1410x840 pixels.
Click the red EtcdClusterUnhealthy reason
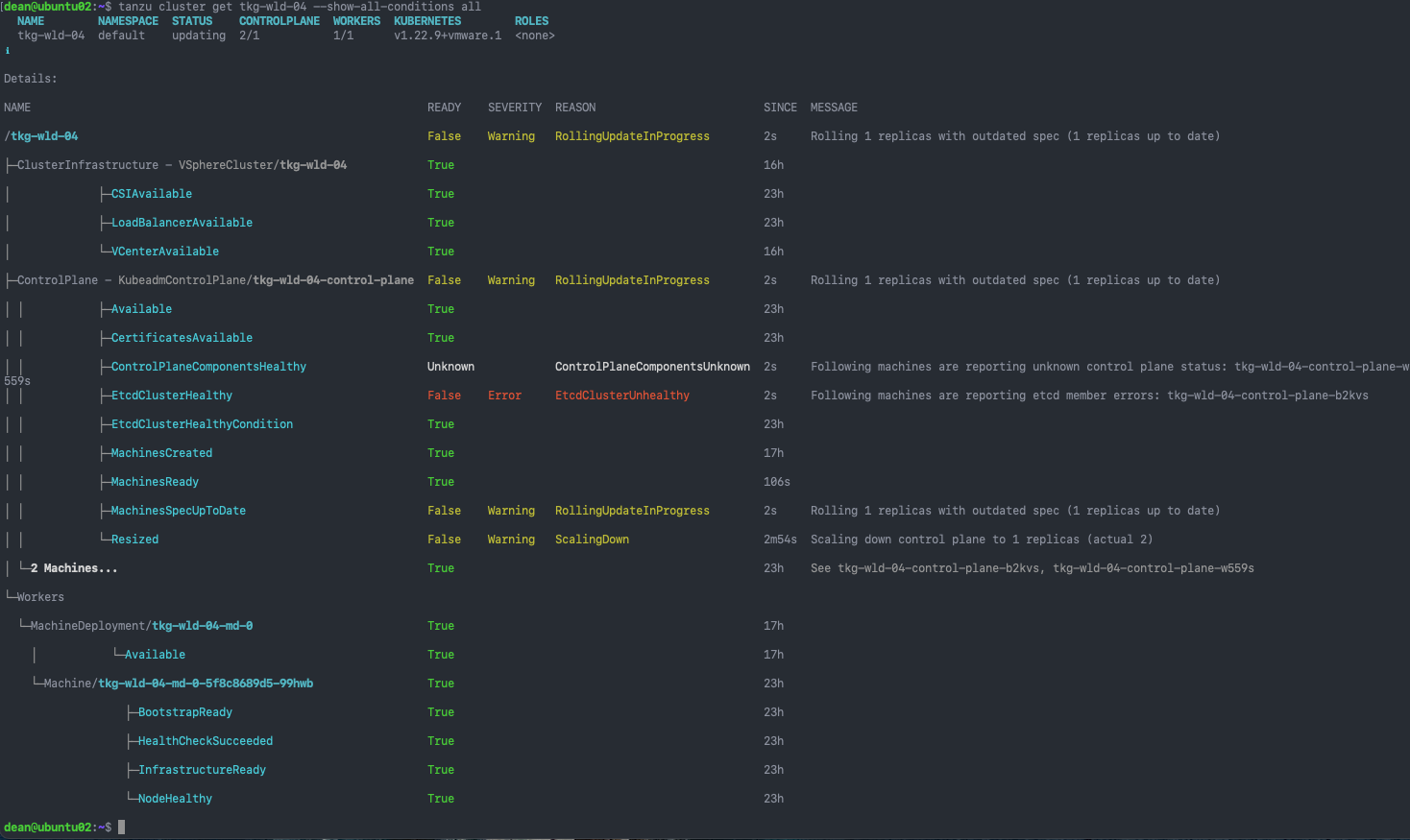click(622, 396)
